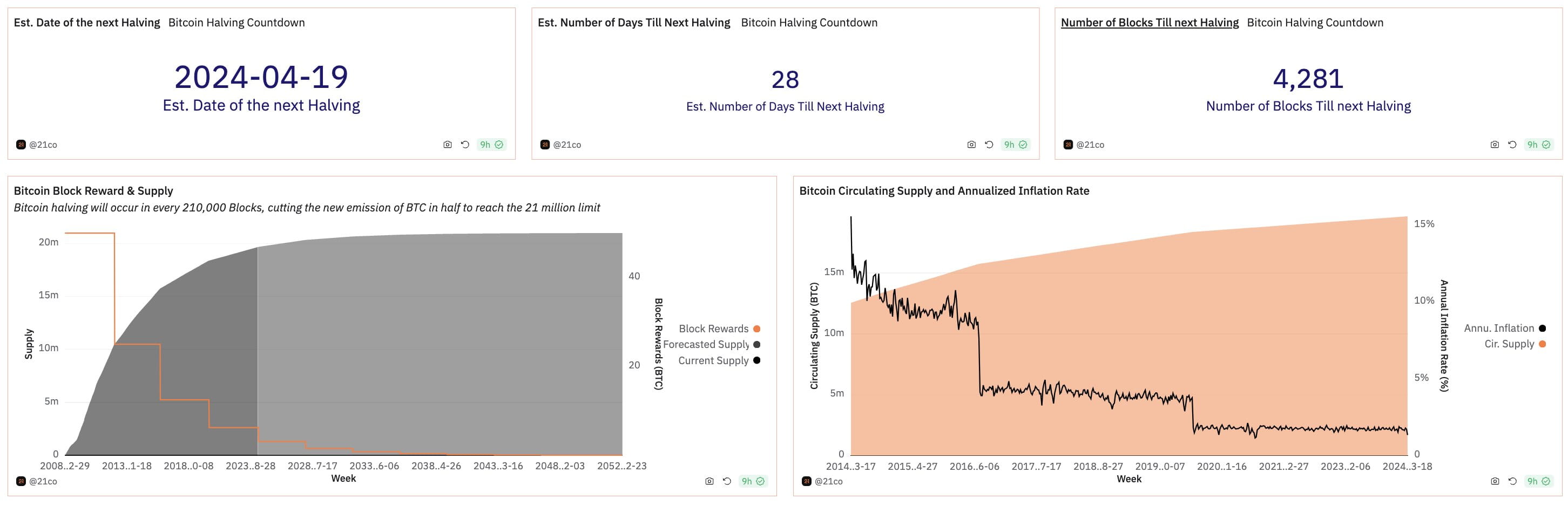Click the camera icon on Number of Blocks widget
This screenshot has width=1568, height=506.
pyautogui.click(x=1495, y=144)
